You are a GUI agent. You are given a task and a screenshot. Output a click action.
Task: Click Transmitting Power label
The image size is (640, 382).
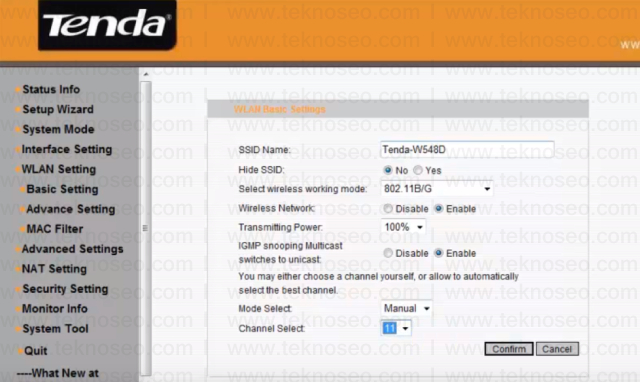(280, 227)
